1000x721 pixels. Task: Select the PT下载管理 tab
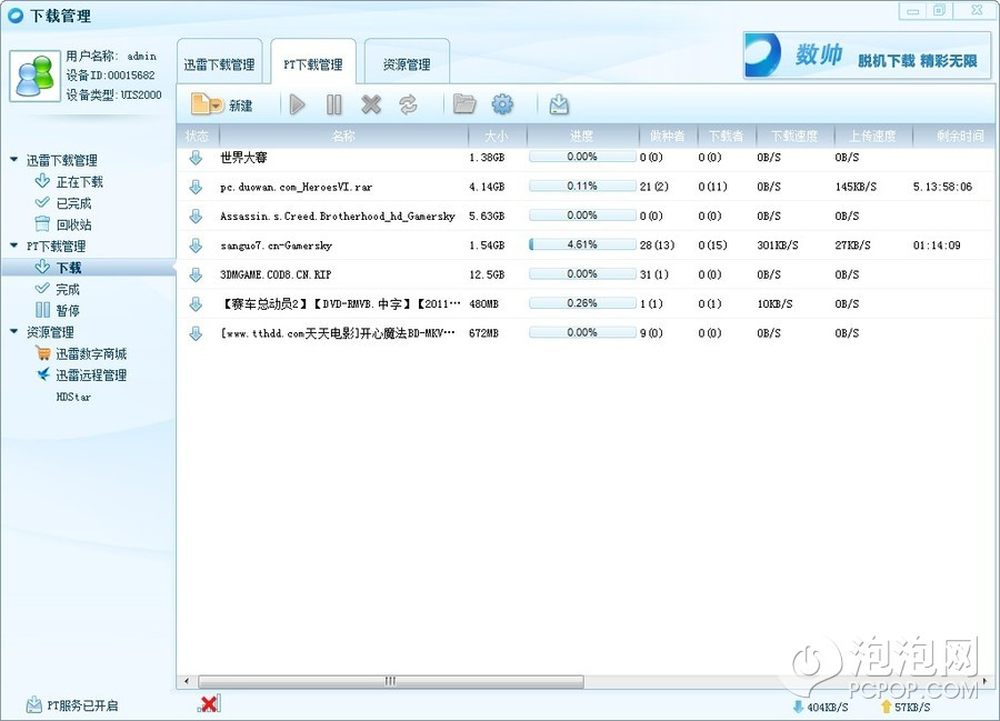click(x=313, y=61)
